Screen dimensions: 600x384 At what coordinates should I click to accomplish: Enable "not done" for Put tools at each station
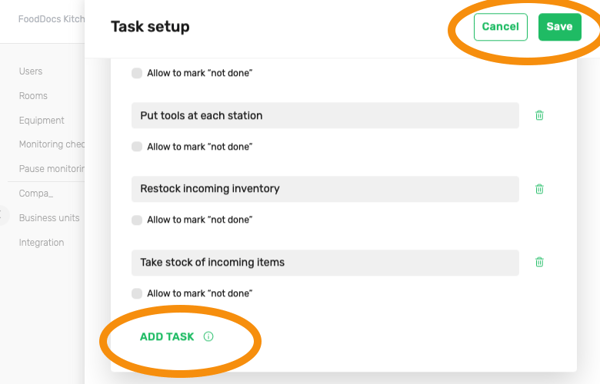(x=137, y=146)
